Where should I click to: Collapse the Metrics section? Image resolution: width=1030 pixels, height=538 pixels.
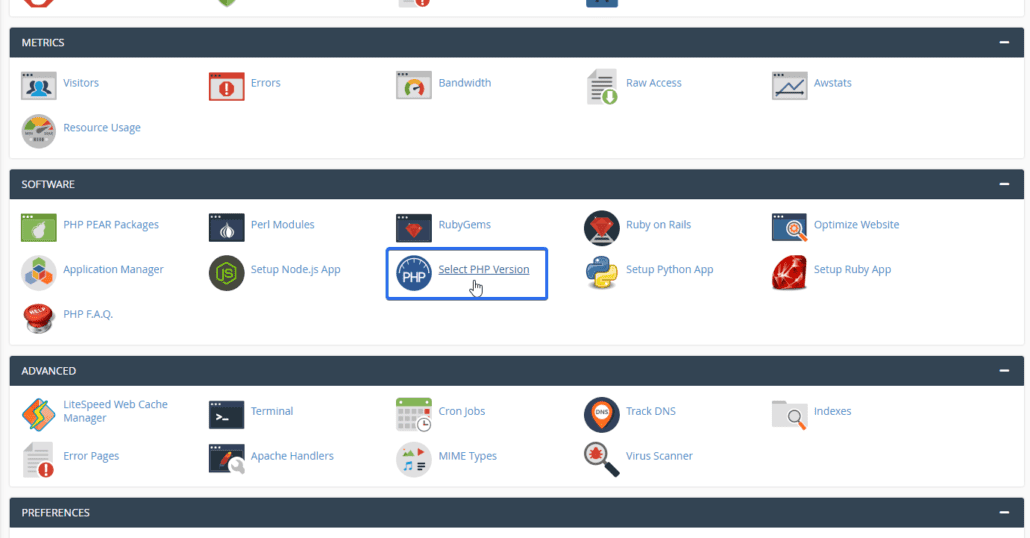pos(1004,42)
